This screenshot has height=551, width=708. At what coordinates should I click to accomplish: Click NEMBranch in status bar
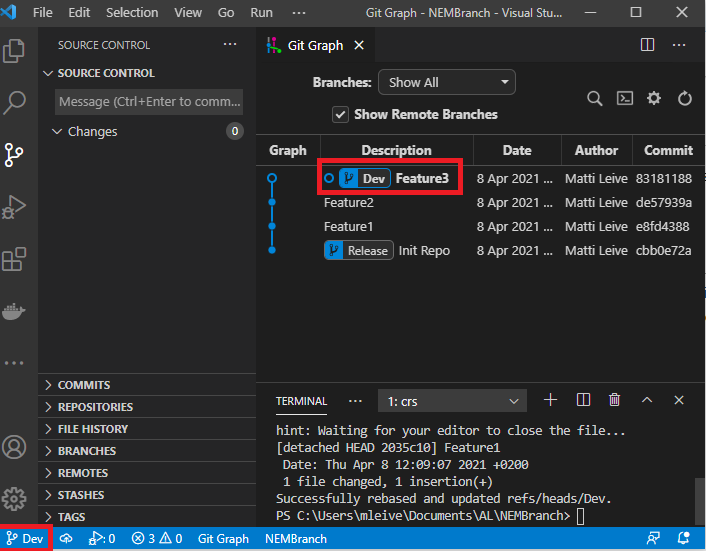[296, 539]
